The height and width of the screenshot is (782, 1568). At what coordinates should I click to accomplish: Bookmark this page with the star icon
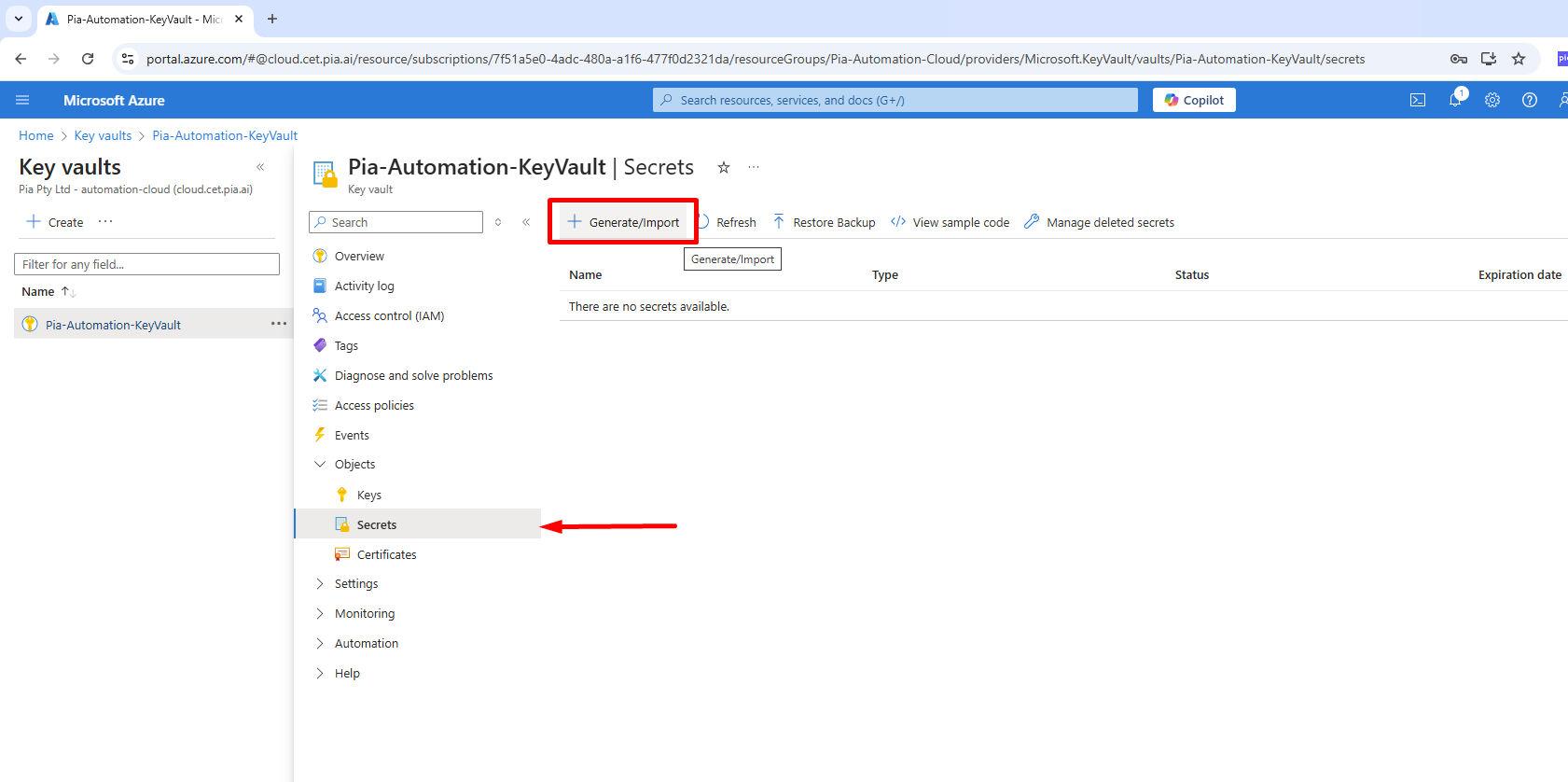tap(1519, 59)
